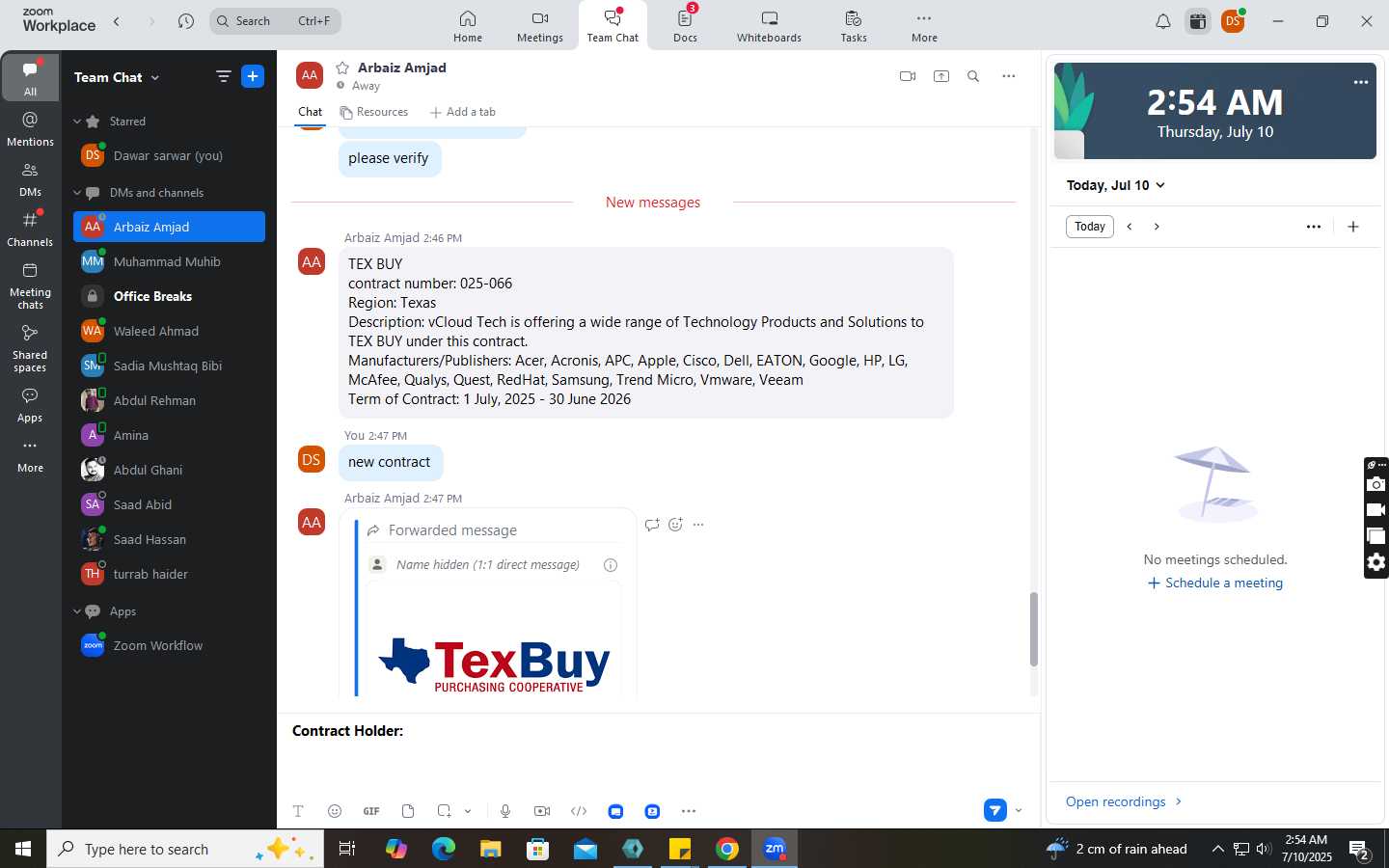The image size is (1389, 868).
Task: Toggle text formatting in composer
Action: (298, 811)
